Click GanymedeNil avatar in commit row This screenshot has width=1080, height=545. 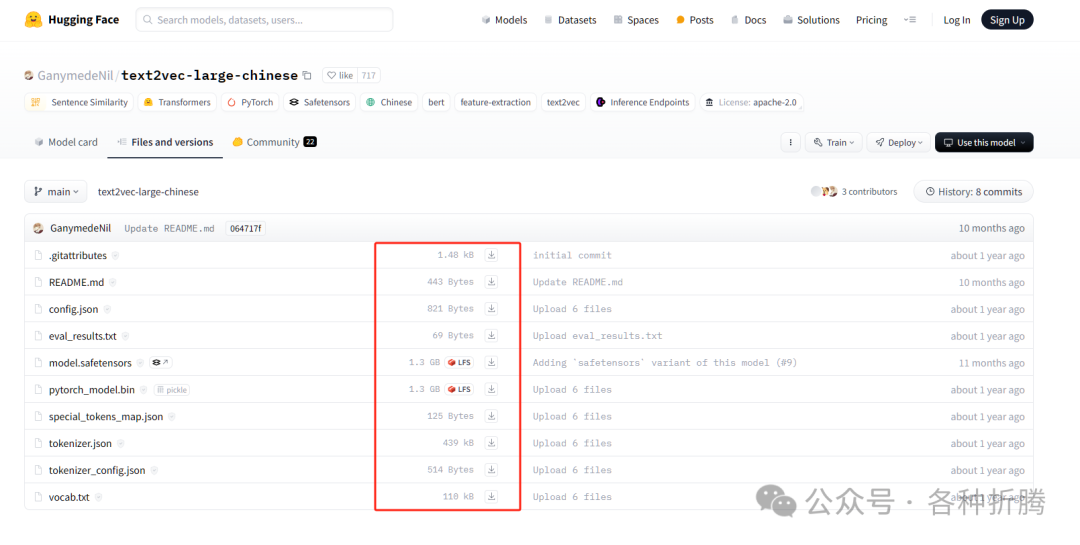pos(39,228)
